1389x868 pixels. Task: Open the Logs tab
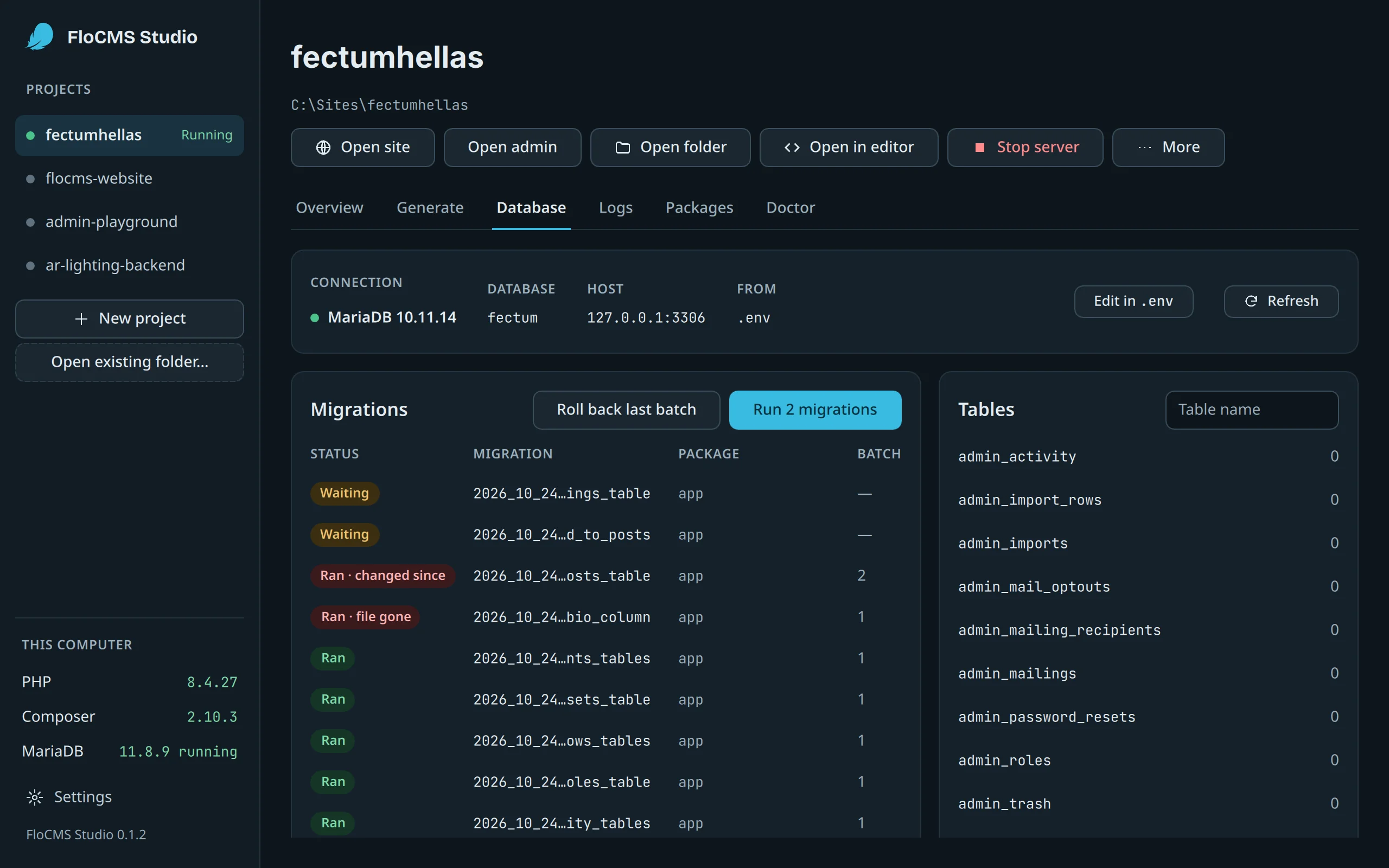tap(615, 207)
